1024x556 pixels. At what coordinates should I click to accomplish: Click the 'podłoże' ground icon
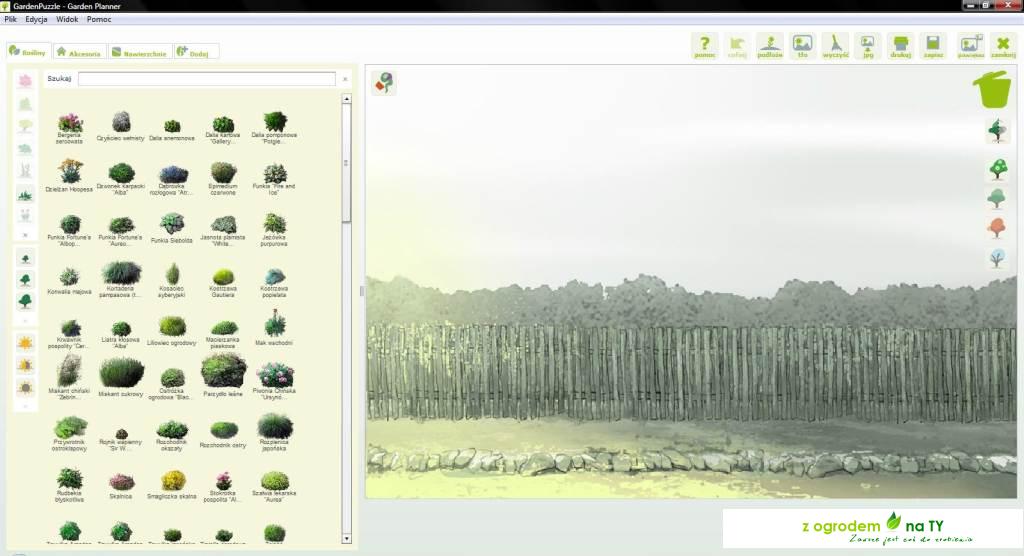770,46
